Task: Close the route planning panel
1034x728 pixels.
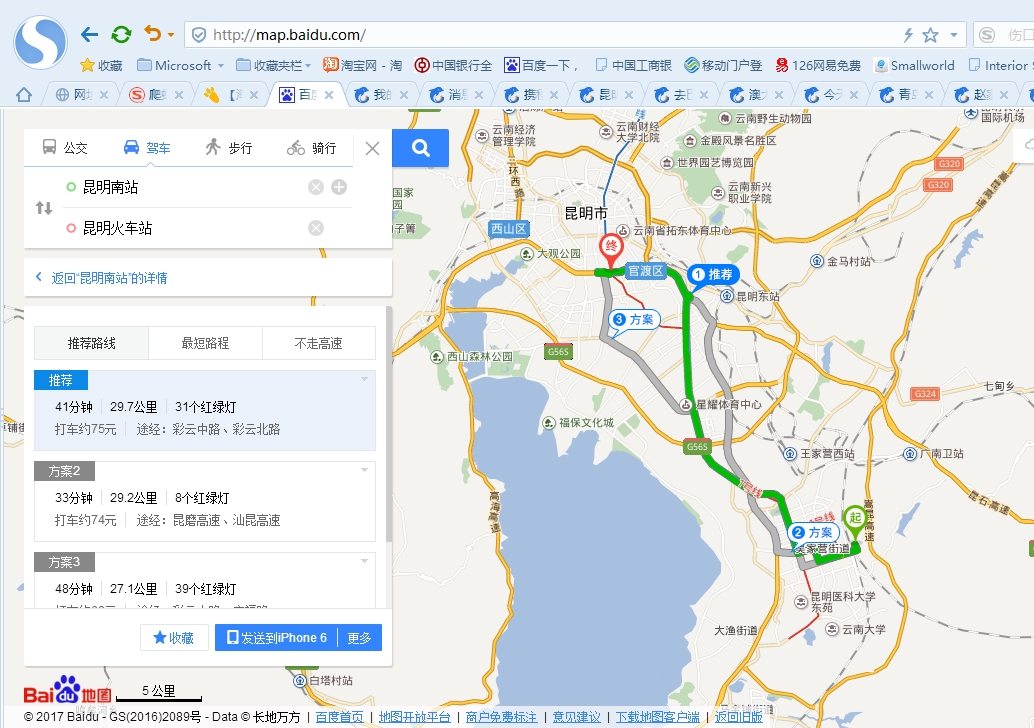Action: (x=372, y=148)
